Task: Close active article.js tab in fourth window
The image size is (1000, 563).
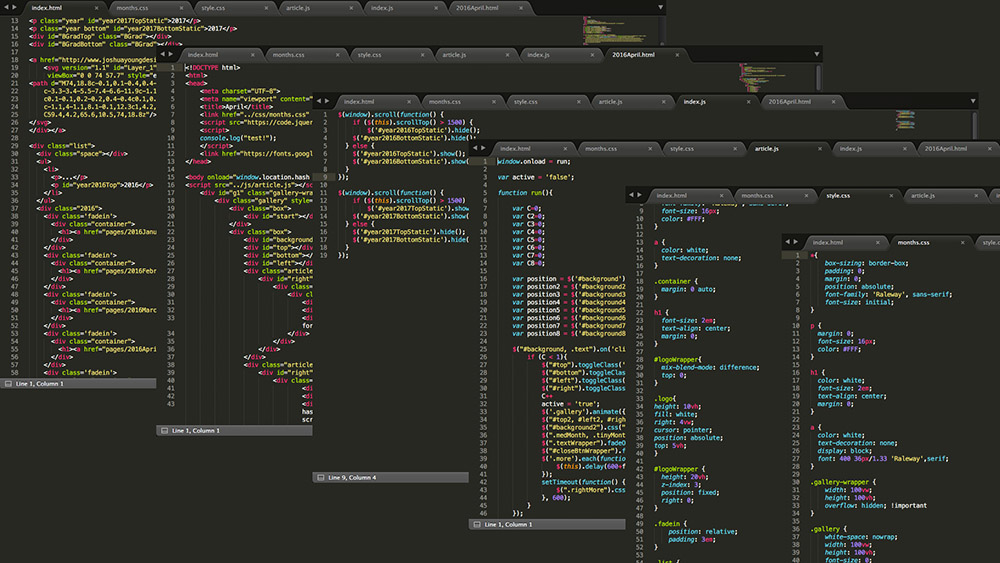Action: 820,149
